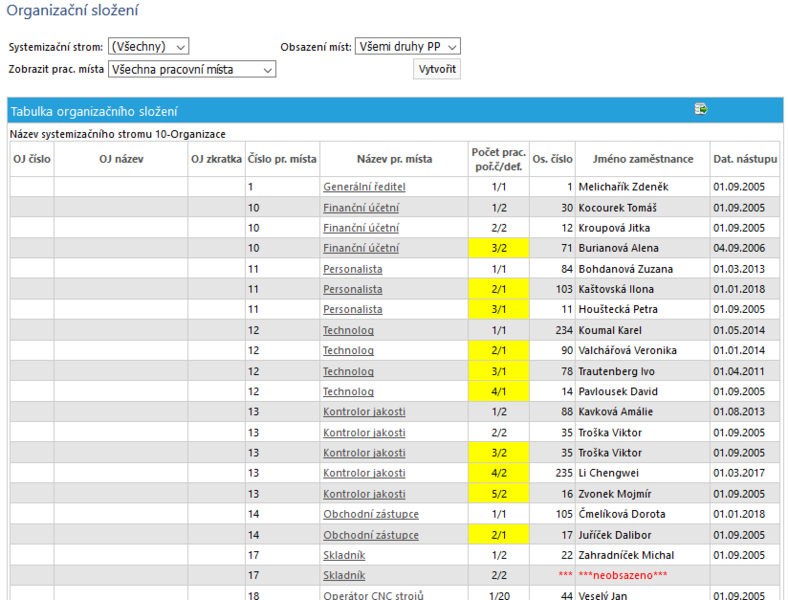Image resolution: width=788 pixels, height=600 pixels.
Task: Select the Melichařík Zdeněk name cell
Action: pos(643,187)
